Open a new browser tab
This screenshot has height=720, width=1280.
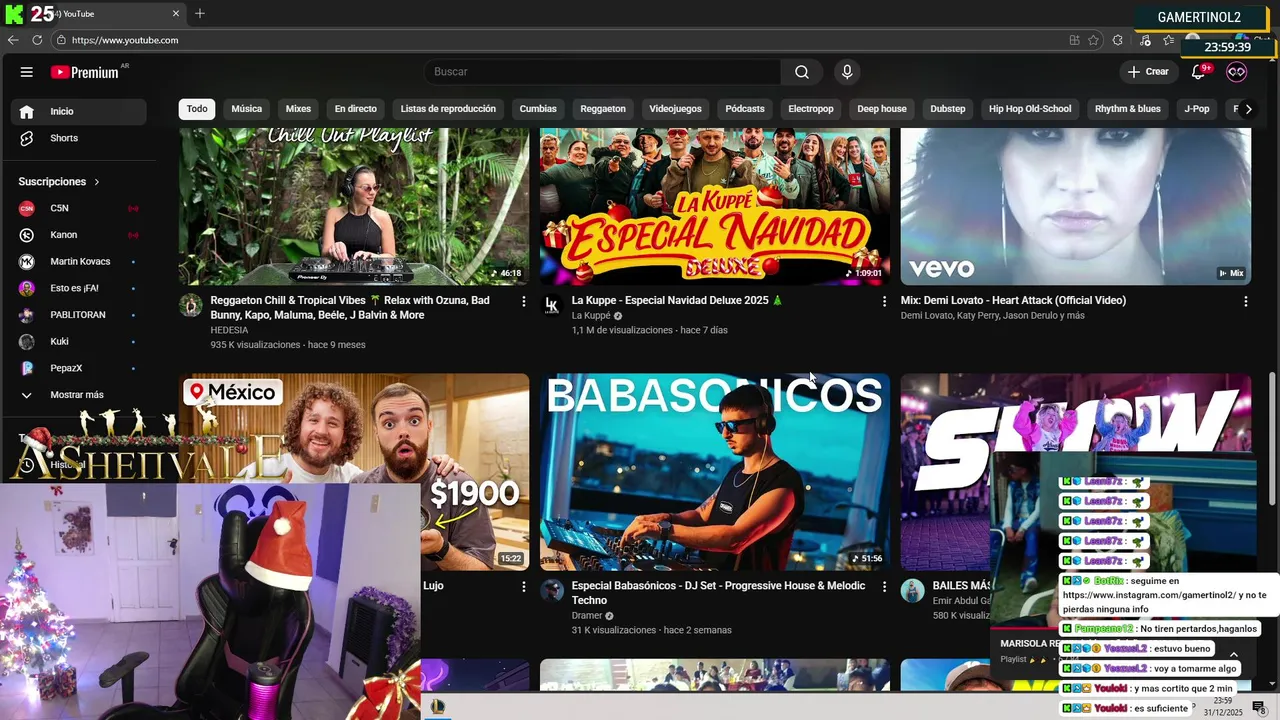(200, 13)
